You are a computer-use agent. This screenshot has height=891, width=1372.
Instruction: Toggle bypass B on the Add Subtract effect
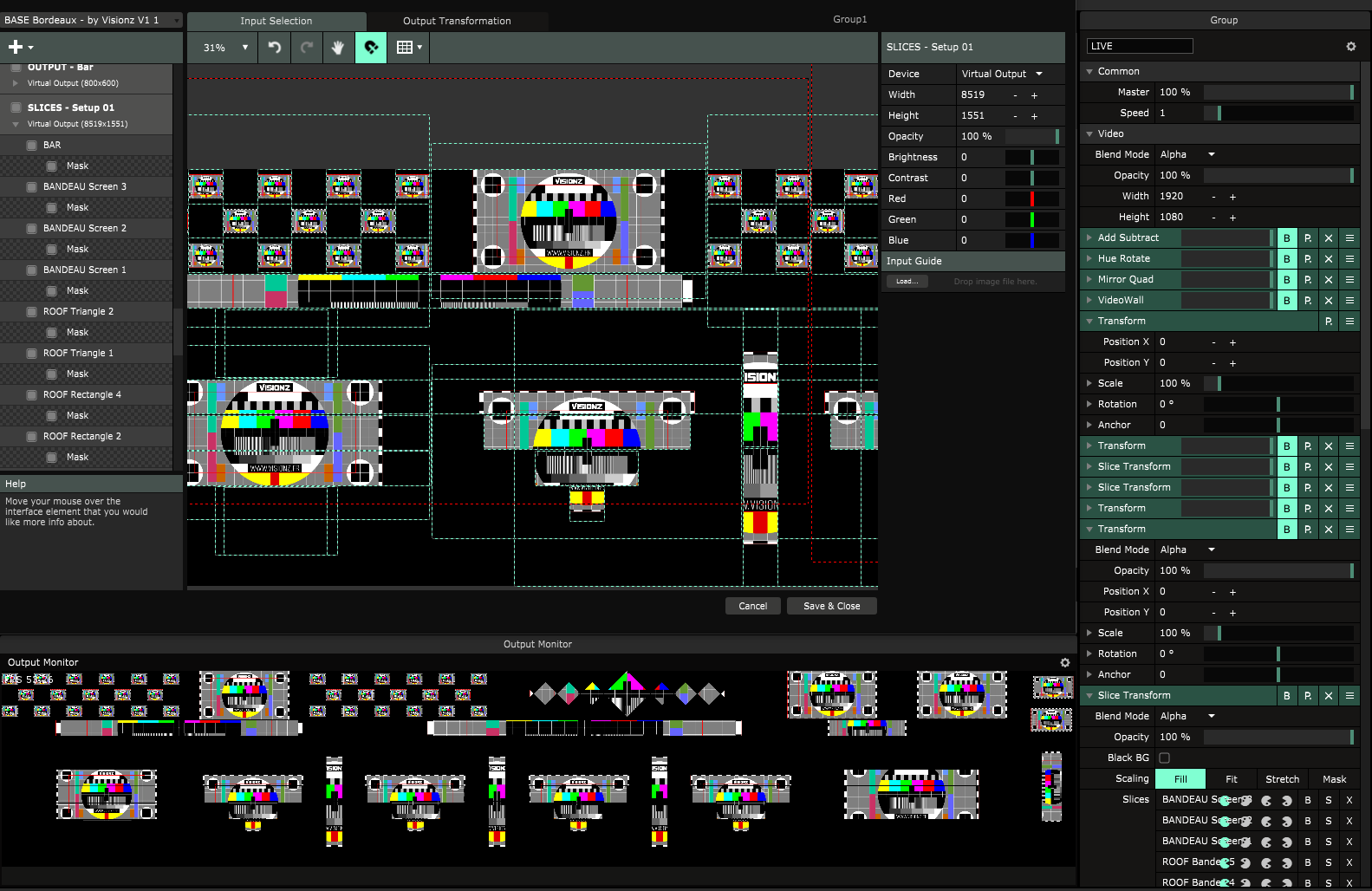(1287, 238)
